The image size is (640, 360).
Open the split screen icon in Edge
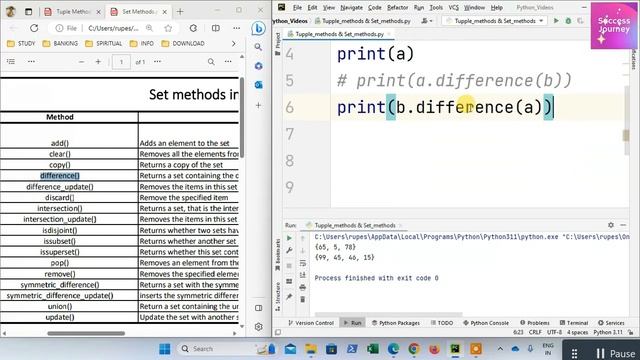216,28
